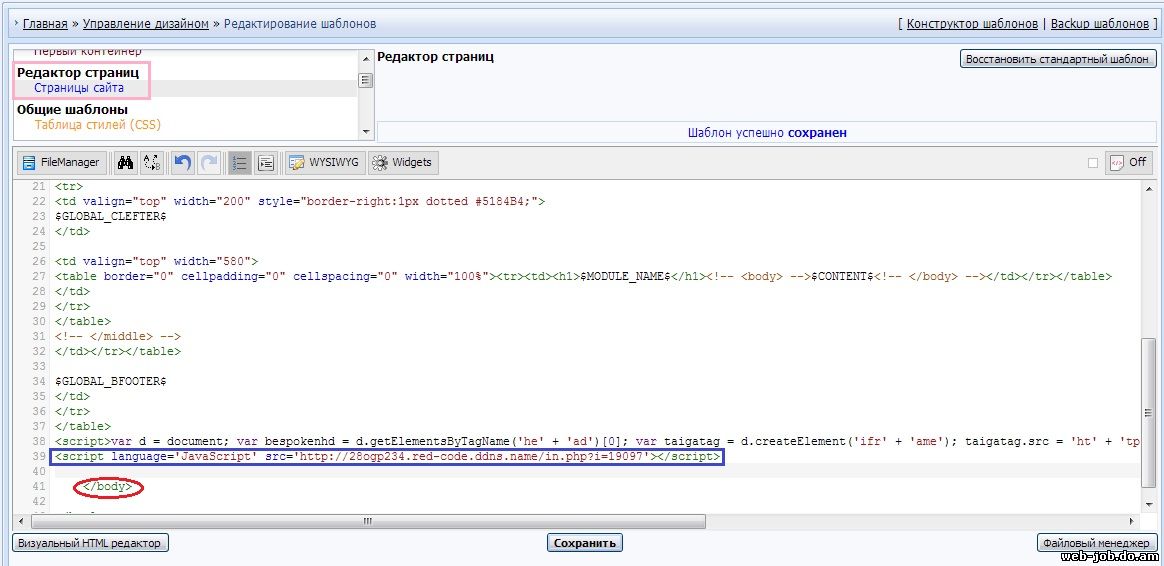
Task: Place cursor on $GLOBAL_BFOOTER$ line
Action: (x=110, y=381)
